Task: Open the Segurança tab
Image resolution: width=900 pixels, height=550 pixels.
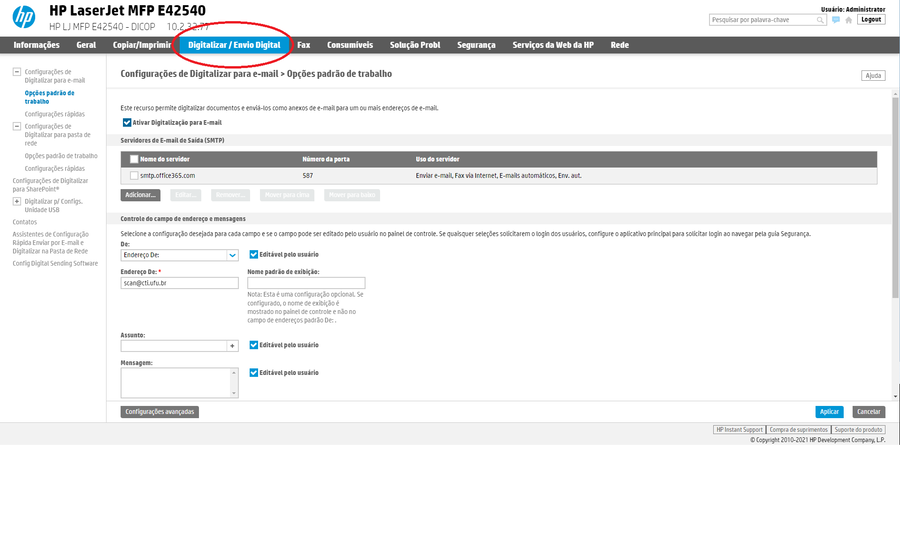Action: [x=476, y=45]
